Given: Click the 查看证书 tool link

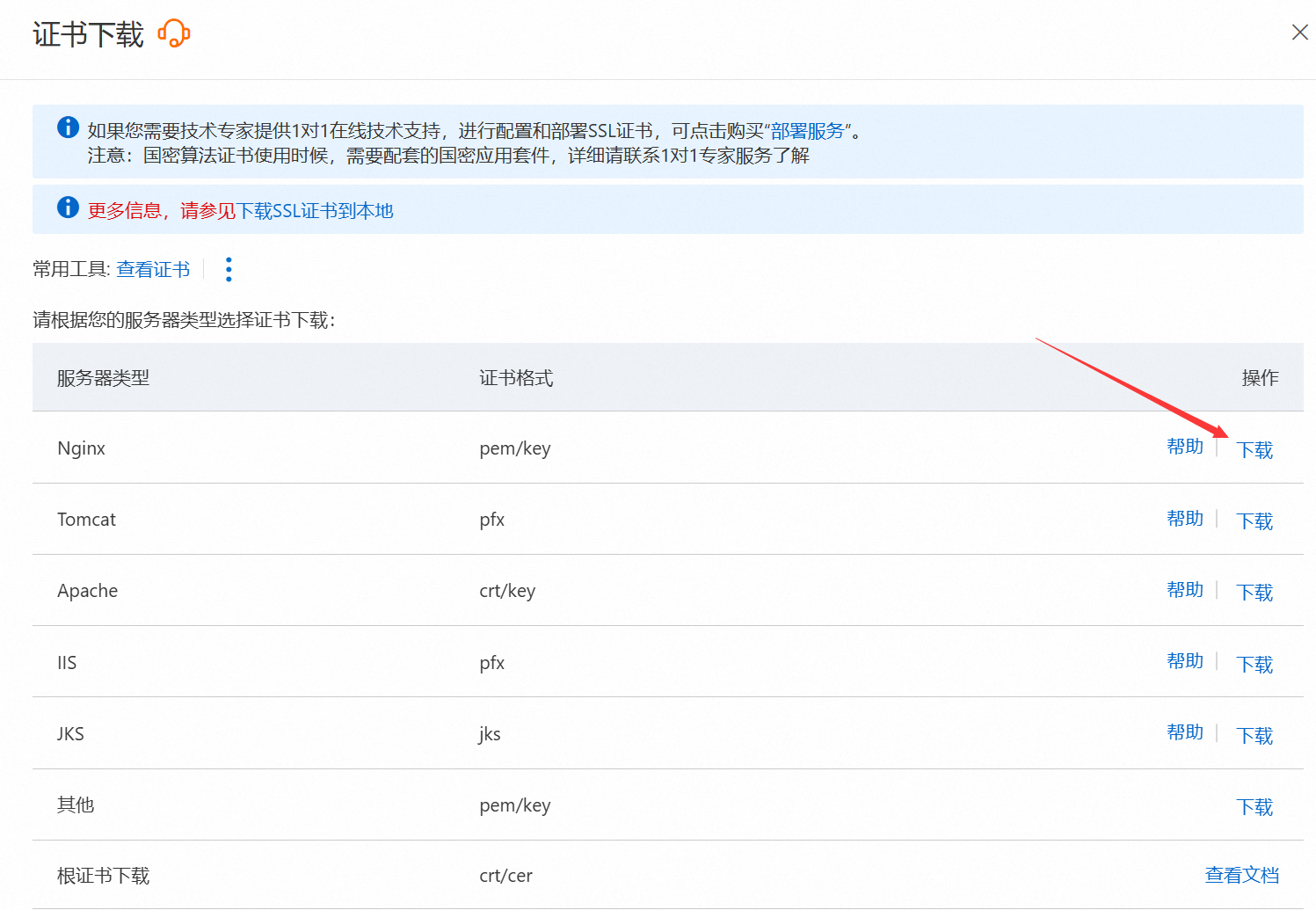Looking at the screenshot, I should click(153, 269).
